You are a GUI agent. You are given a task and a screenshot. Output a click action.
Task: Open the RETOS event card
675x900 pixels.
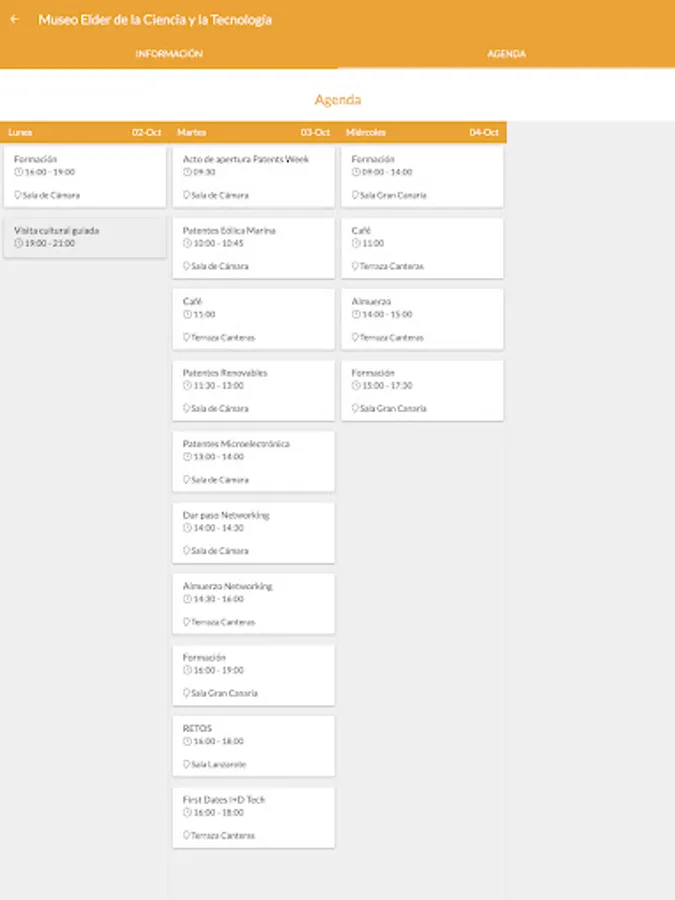click(x=253, y=746)
